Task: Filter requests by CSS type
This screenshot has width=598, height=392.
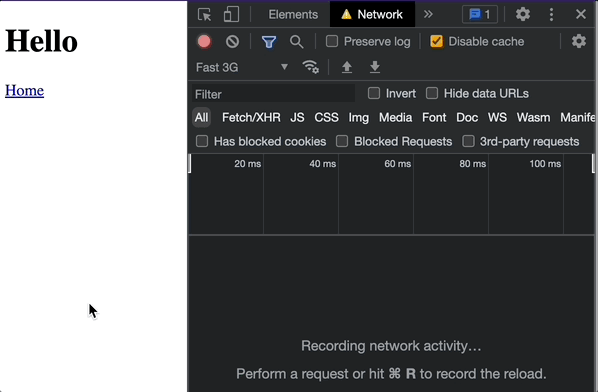Action: pos(326,117)
